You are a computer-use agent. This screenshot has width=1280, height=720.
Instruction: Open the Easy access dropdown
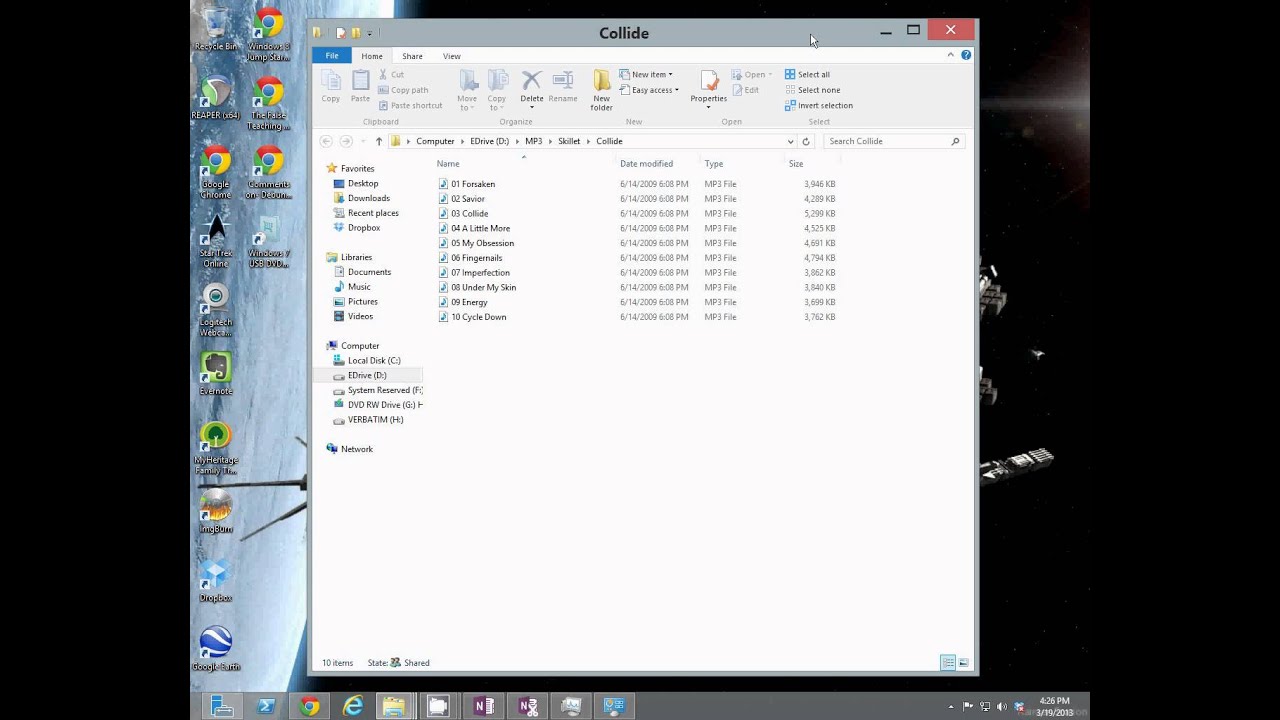pyautogui.click(x=649, y=90)
